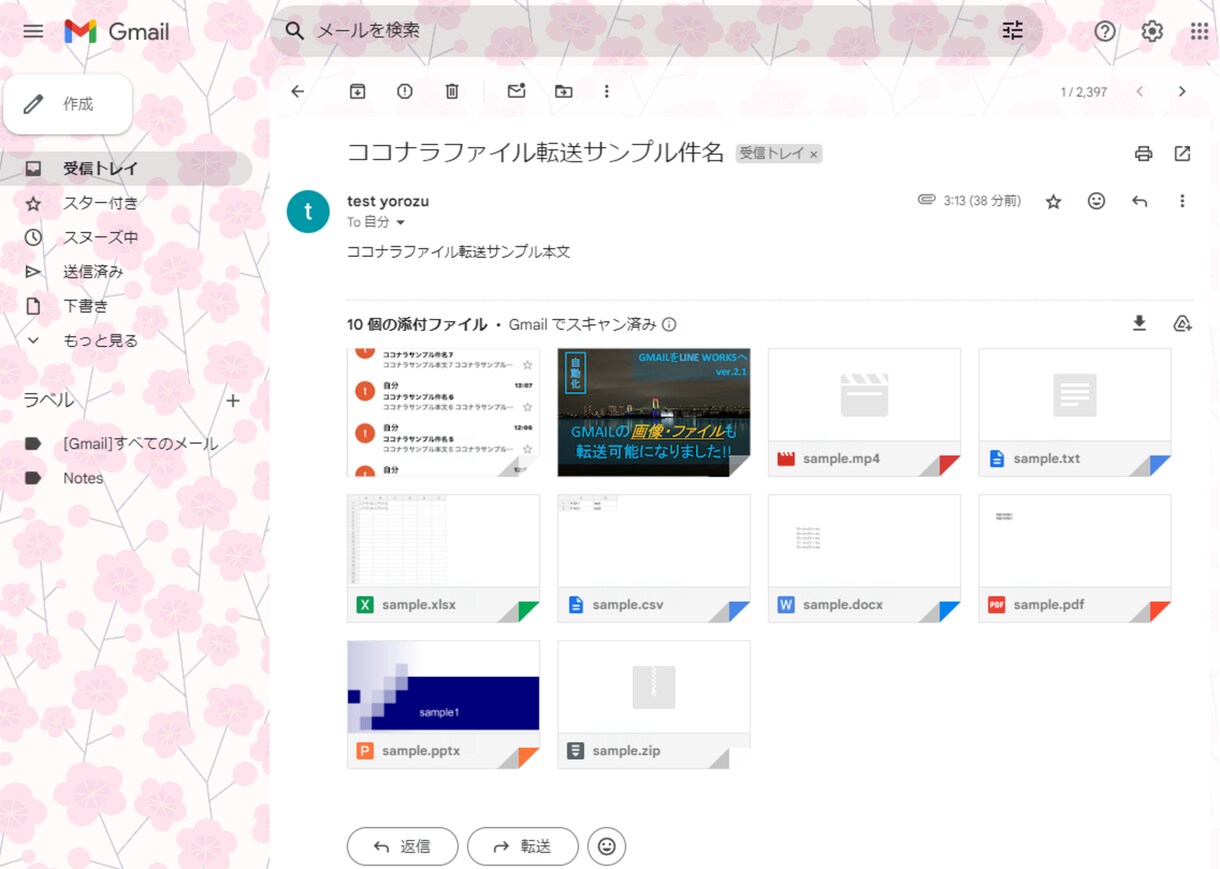The height and width of the screenshot is (869, 1220).
Task: Open toolbar more options menu
Action: pos(606,91)
